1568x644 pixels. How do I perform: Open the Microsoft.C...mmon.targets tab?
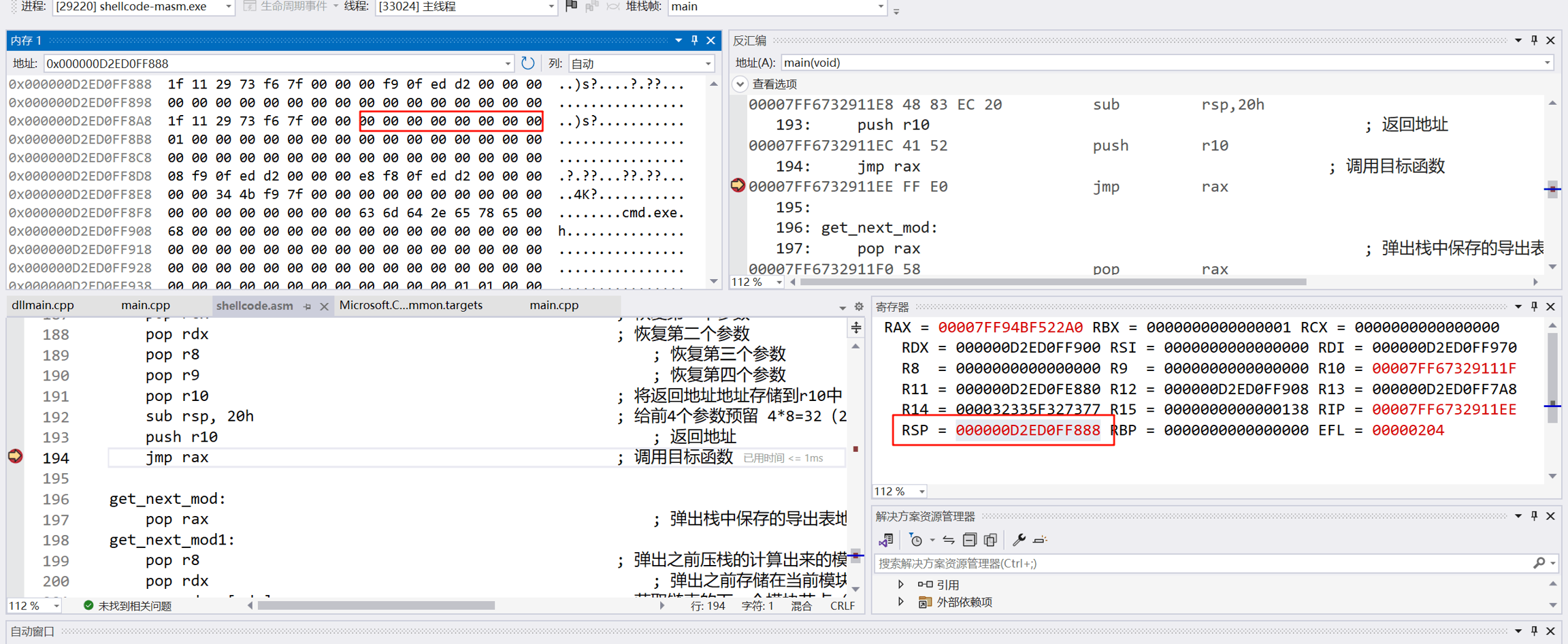(410, 306)
